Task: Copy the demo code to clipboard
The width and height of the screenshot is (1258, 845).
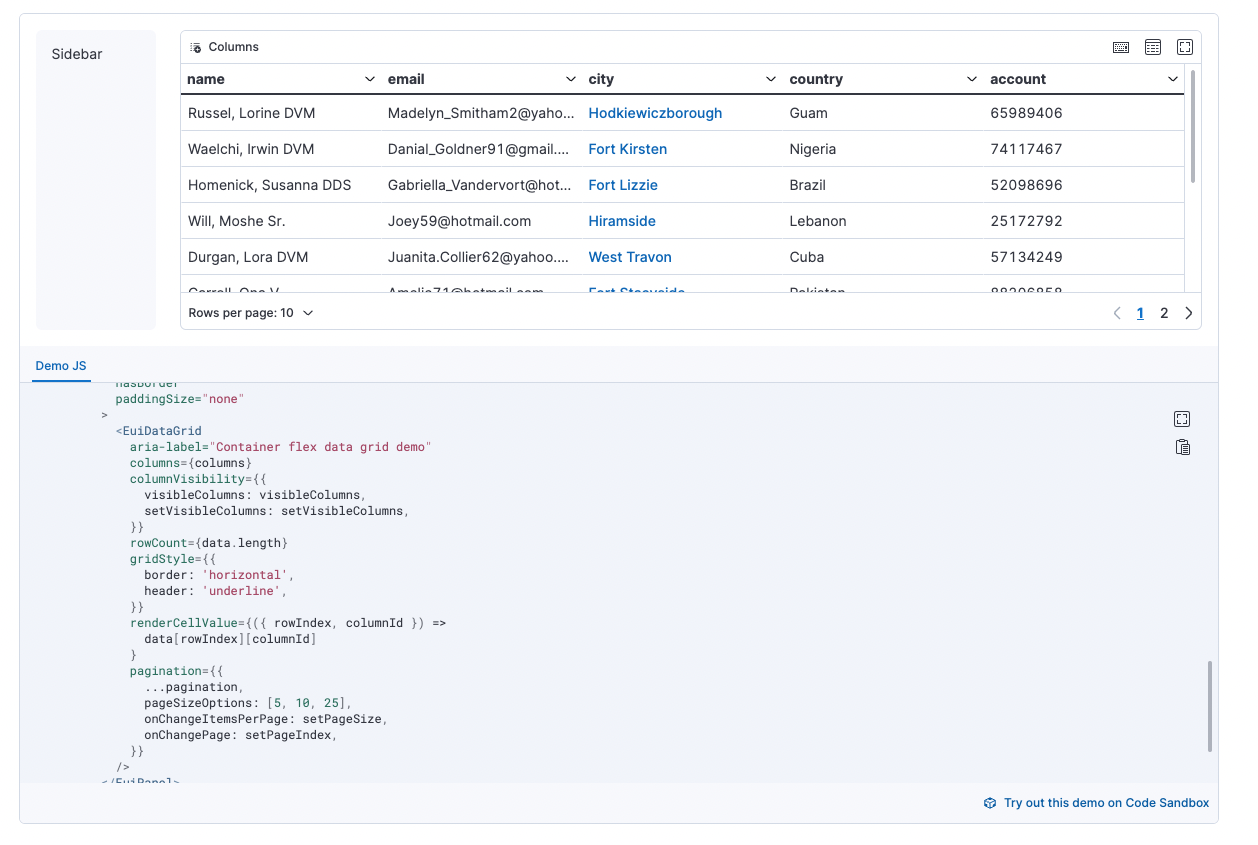Action: tap(1182, 447)
